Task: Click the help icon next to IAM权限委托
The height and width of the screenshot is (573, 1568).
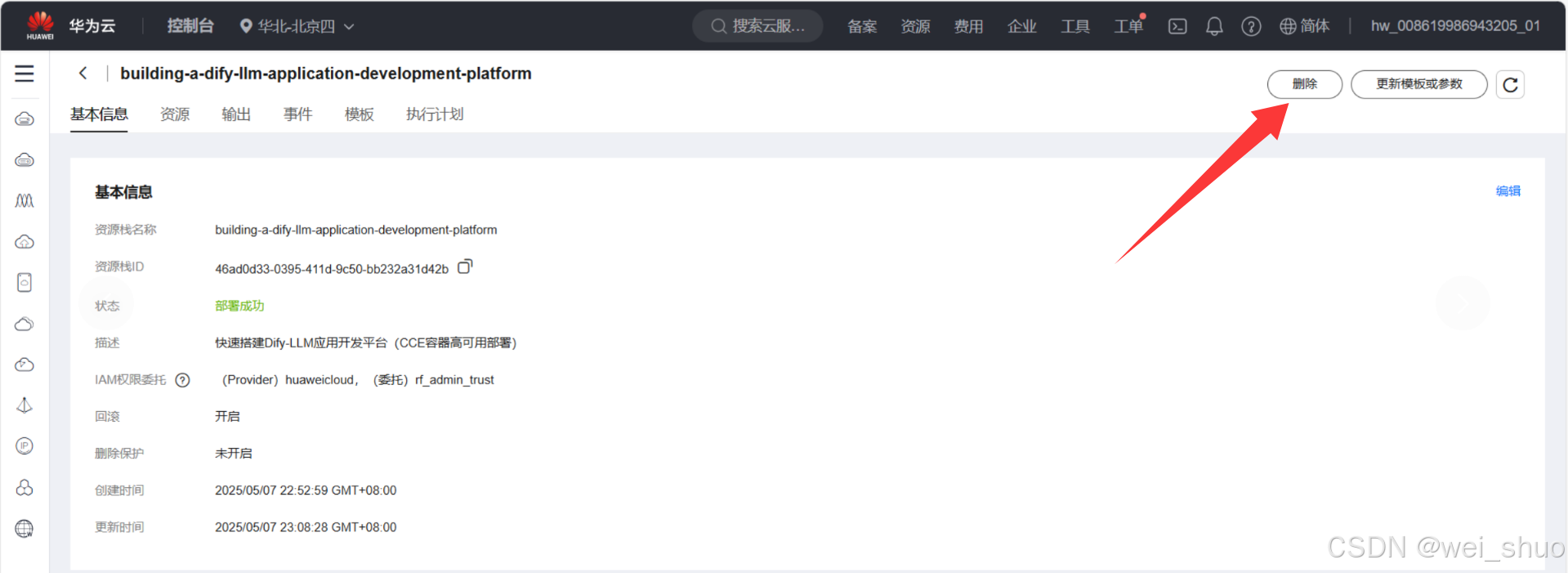Action: (x=183, y=380)
